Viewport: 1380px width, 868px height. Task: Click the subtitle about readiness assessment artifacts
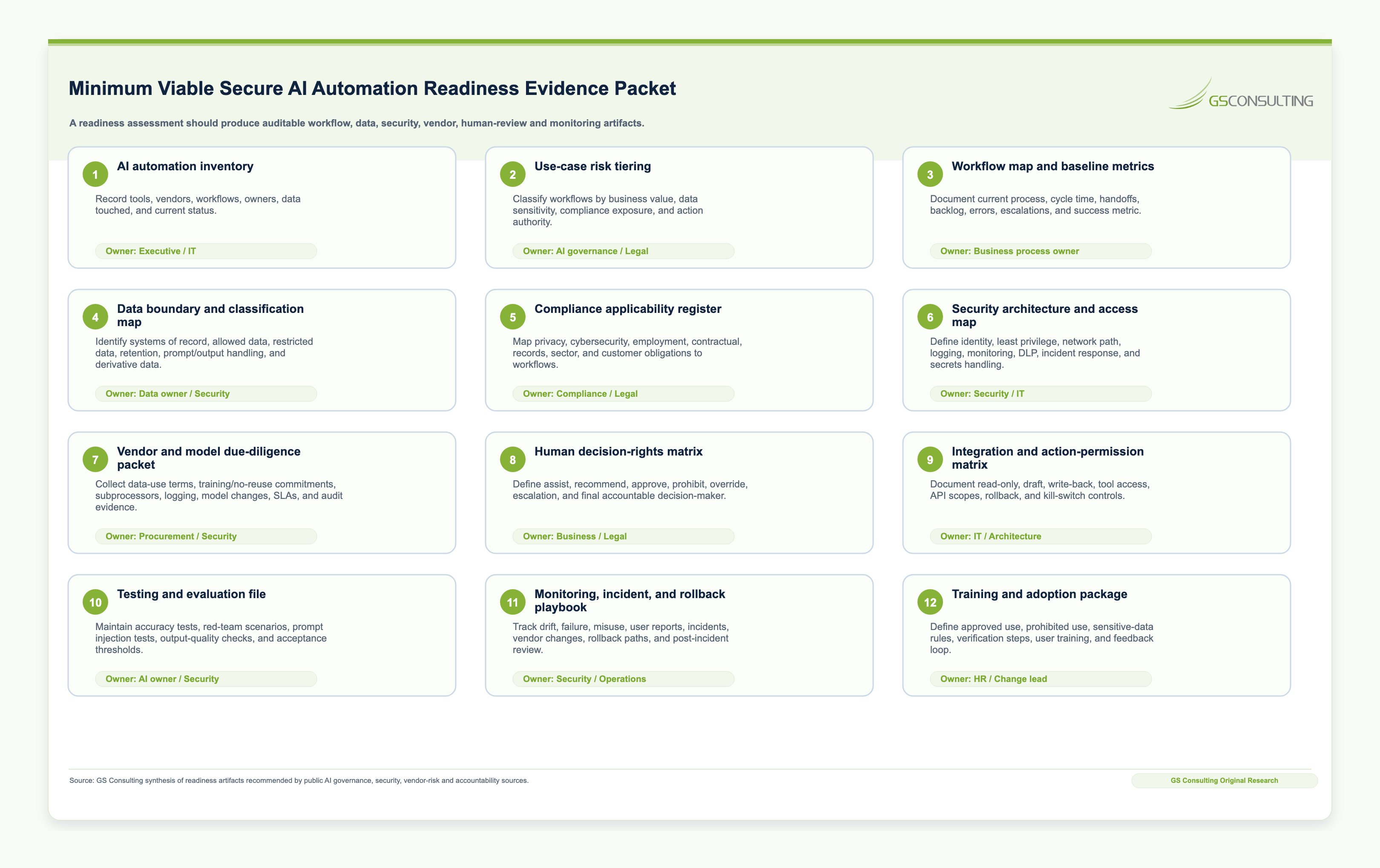pyautogui.click(x=356, y=123)
